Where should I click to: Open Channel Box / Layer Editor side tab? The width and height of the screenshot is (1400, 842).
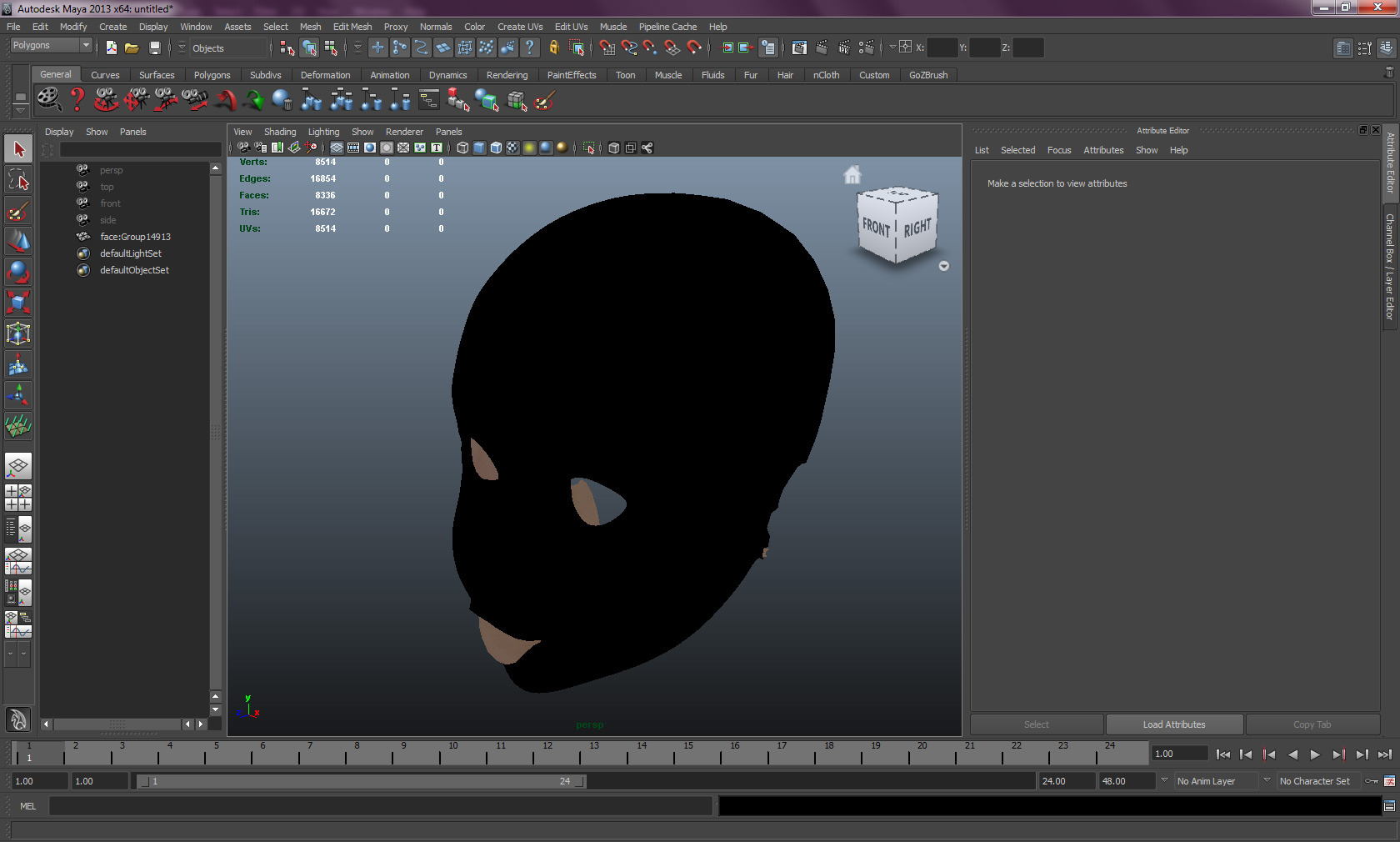(1390, 267)
